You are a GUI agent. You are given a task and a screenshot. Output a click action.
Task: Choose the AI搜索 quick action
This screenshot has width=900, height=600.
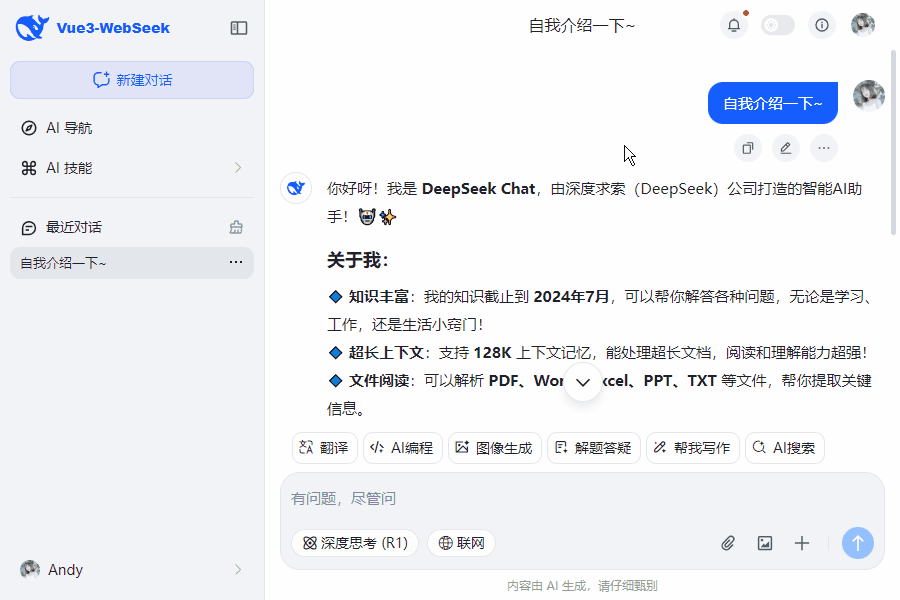(x=785, y=448)
